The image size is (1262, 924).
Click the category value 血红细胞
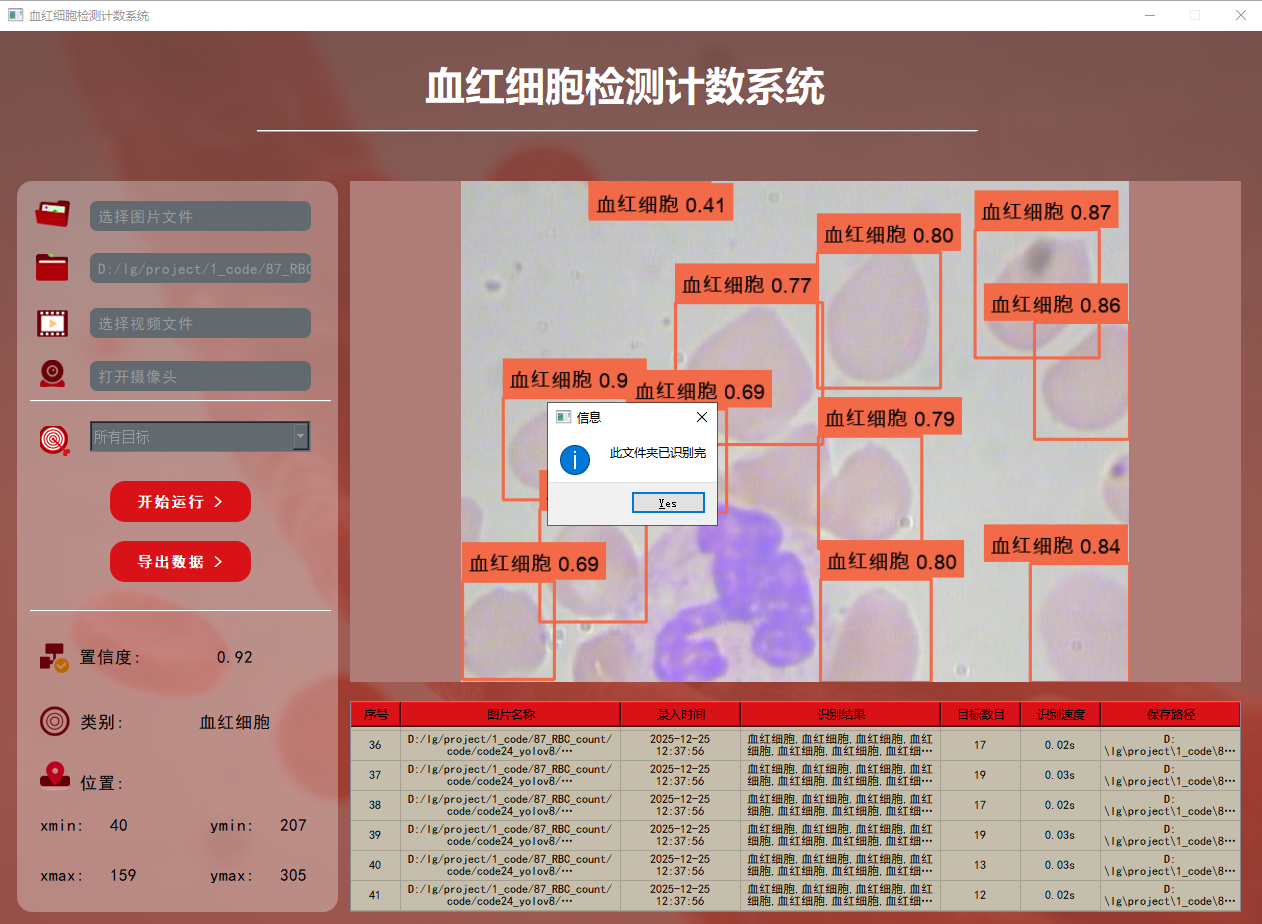click(235, 722)
